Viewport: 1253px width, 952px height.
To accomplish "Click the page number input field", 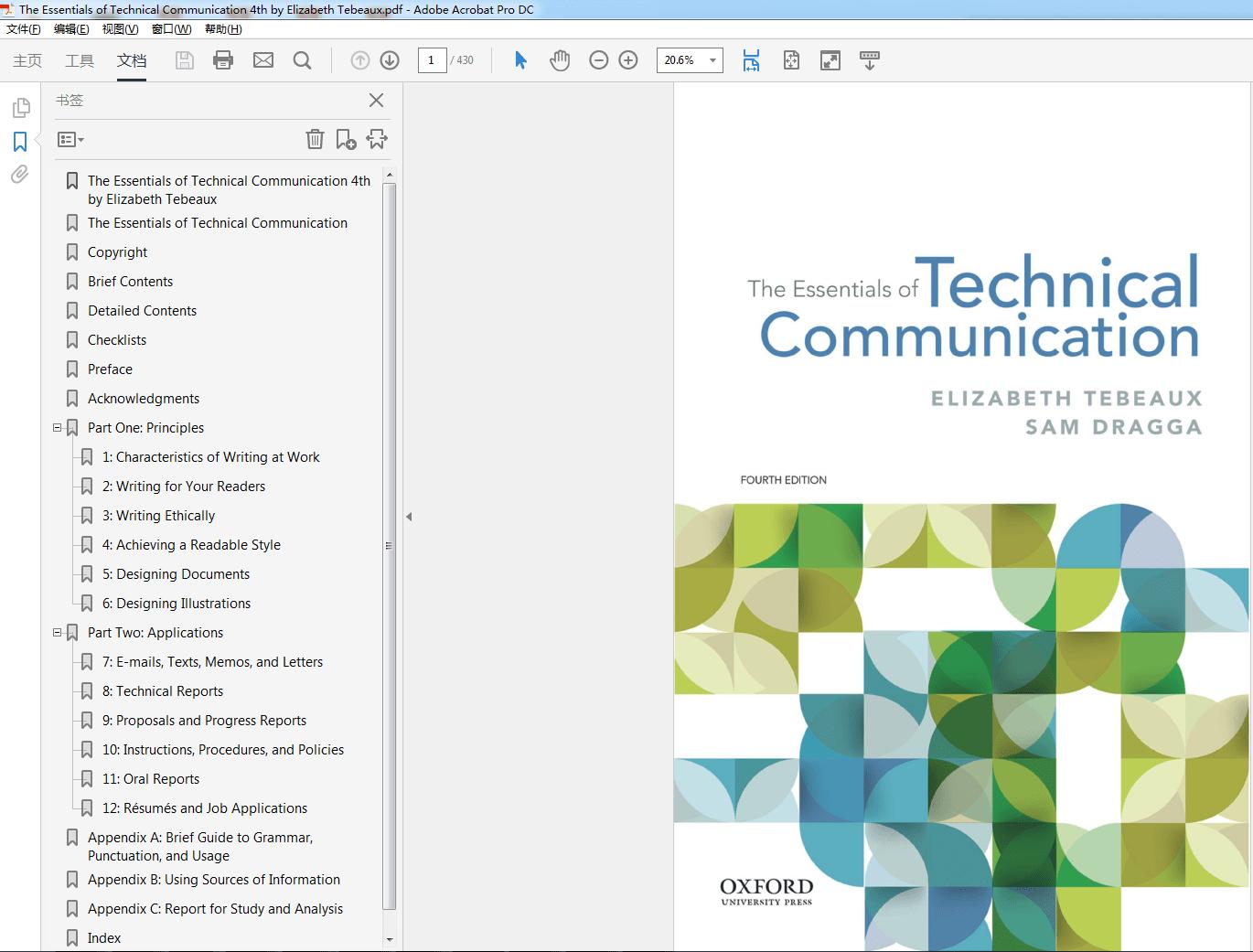I will [x=432, y=60].
